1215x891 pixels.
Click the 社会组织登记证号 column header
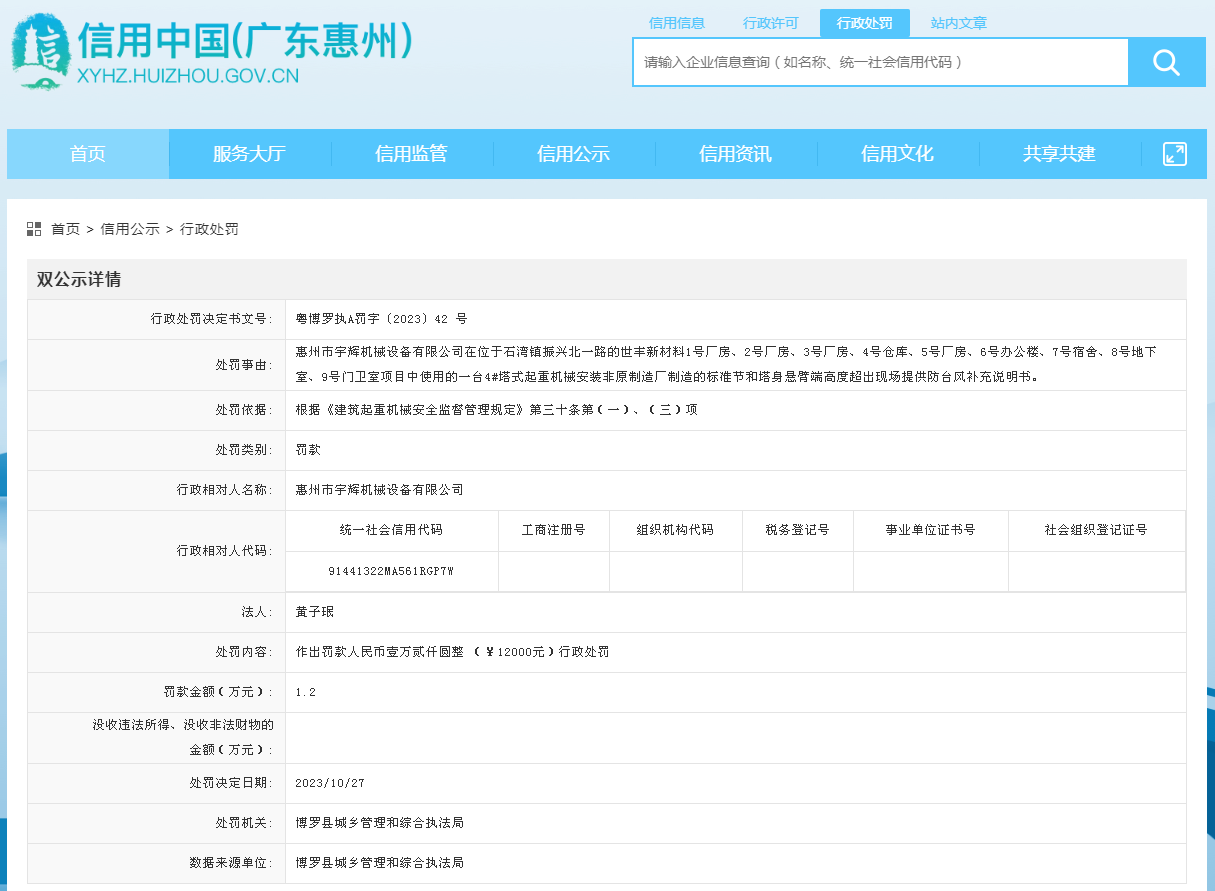tap(1096, 530)
